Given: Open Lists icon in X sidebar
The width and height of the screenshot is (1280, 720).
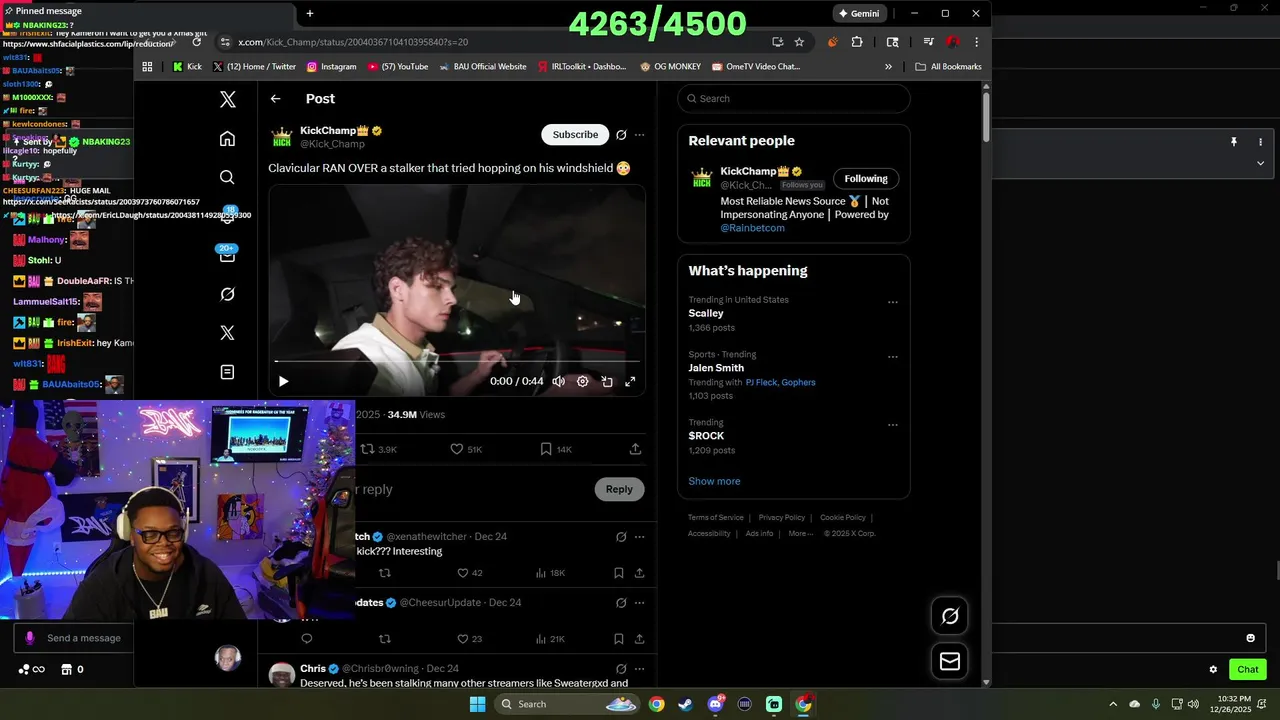Looking at the screenshot, I should (227, 372).
